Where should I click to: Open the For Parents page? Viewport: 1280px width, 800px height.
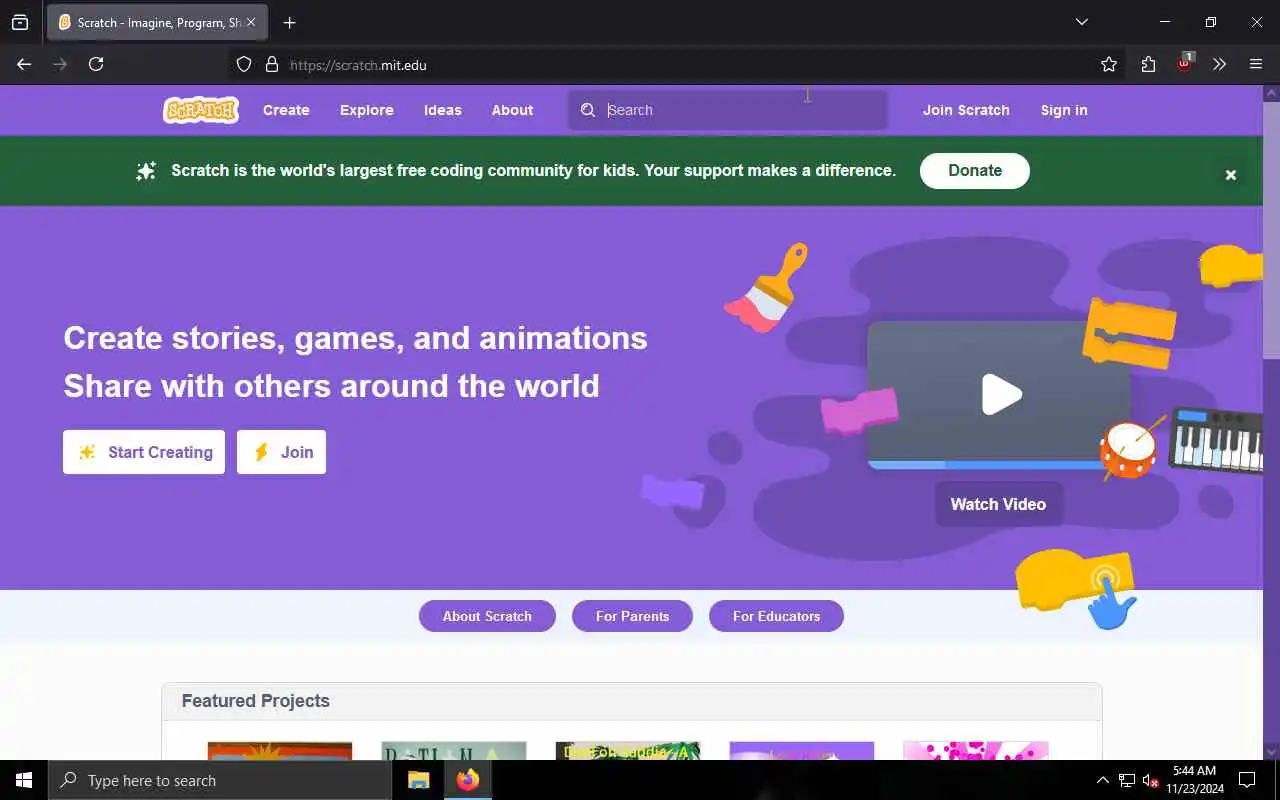[632, 616]
